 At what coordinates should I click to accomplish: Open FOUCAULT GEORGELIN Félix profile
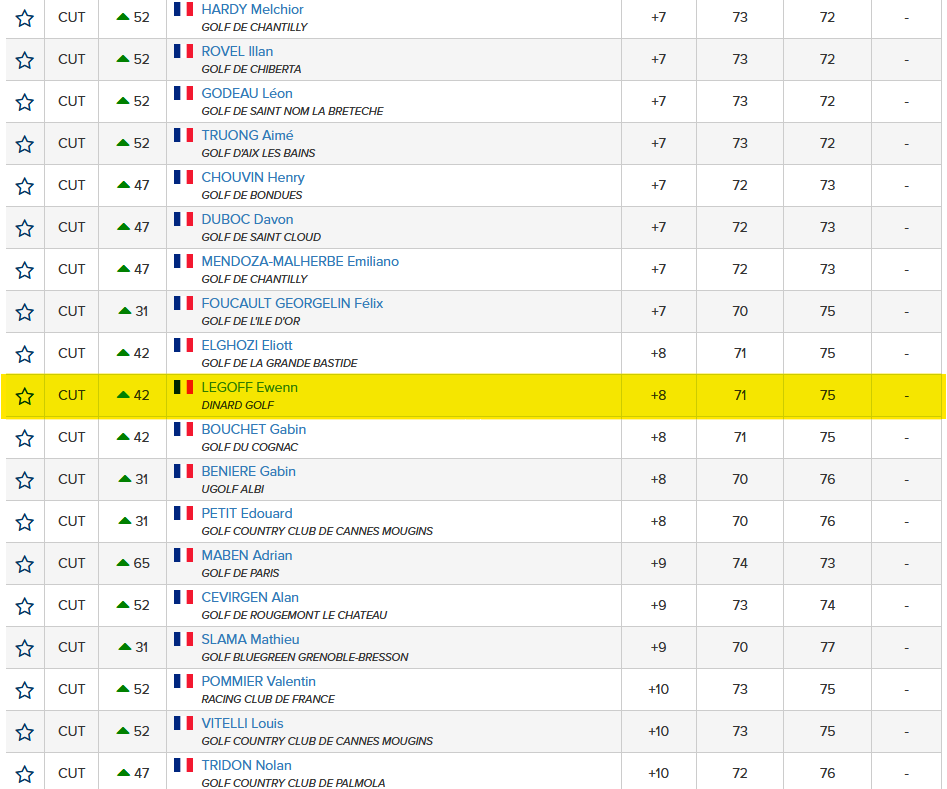pyautogui.click(x=292, y=303)
